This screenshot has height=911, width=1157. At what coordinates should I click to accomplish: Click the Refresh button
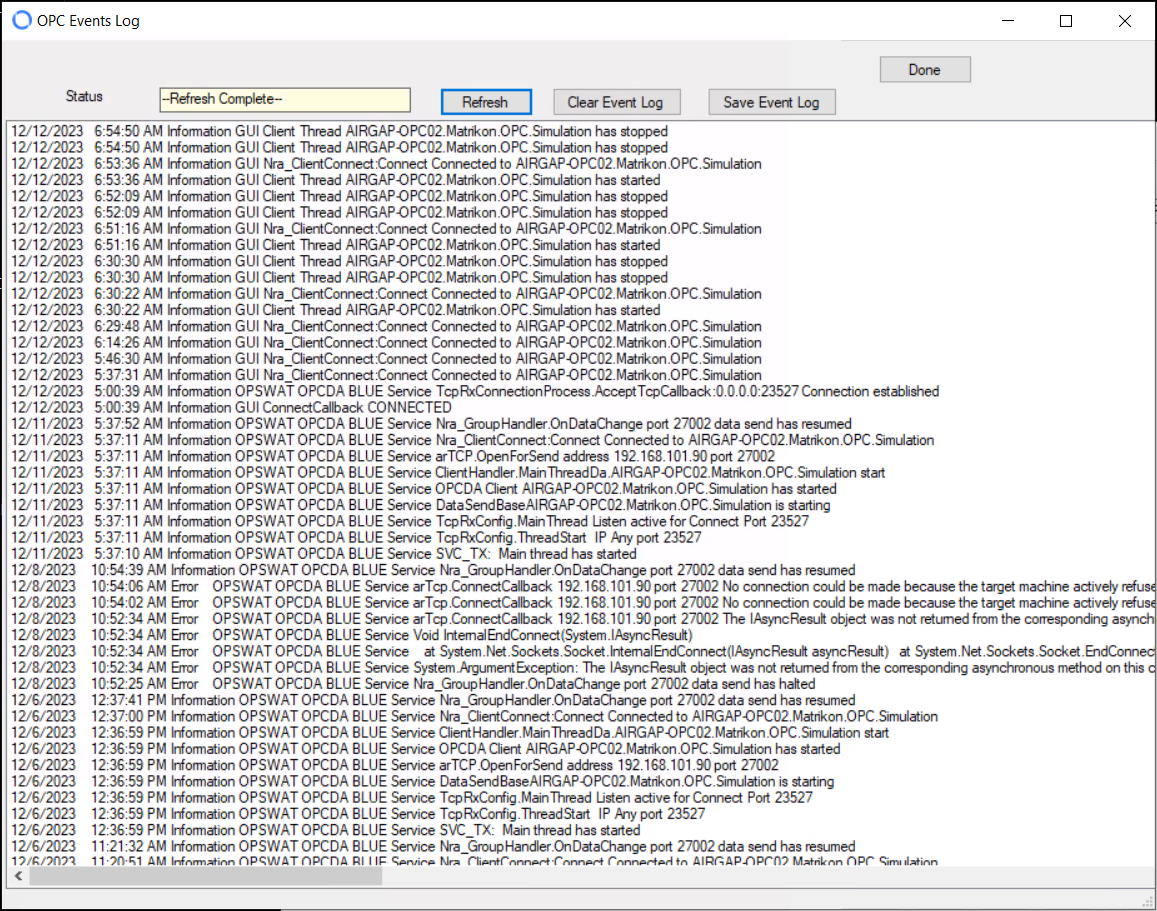[486, 102]
